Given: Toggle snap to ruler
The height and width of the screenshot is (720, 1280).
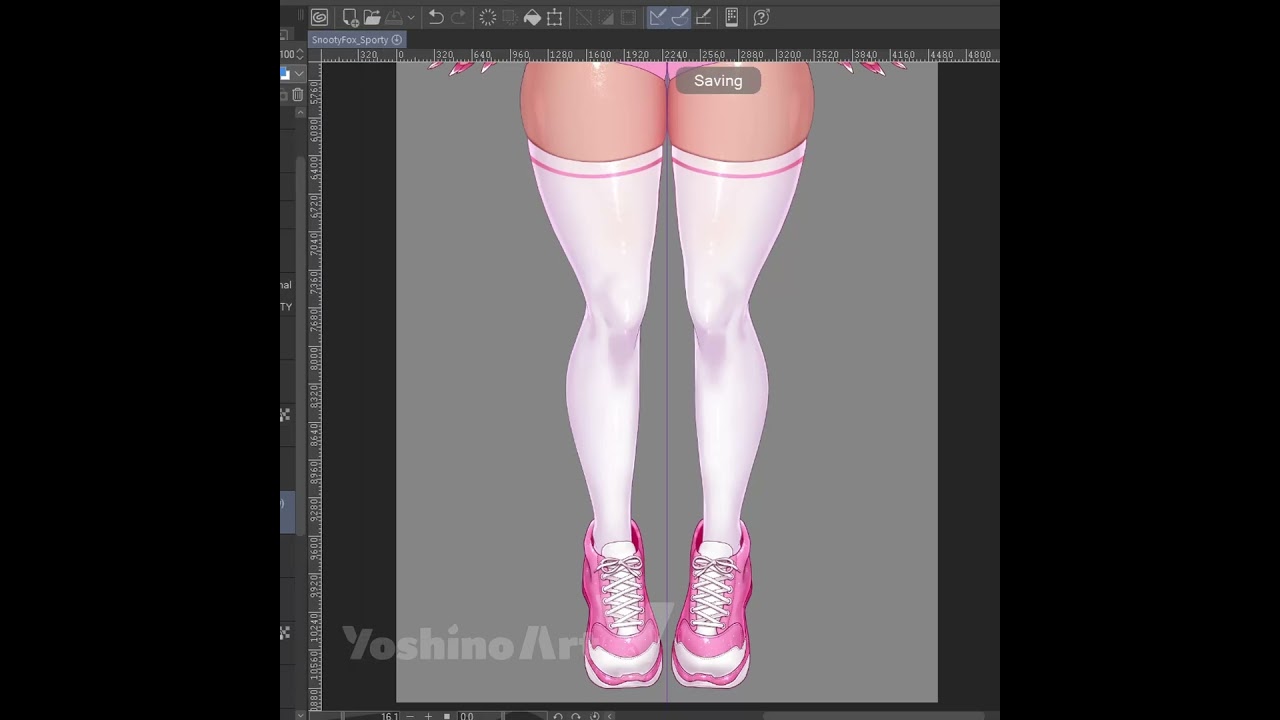Looking at the screenshot, I should pos(657,17).
